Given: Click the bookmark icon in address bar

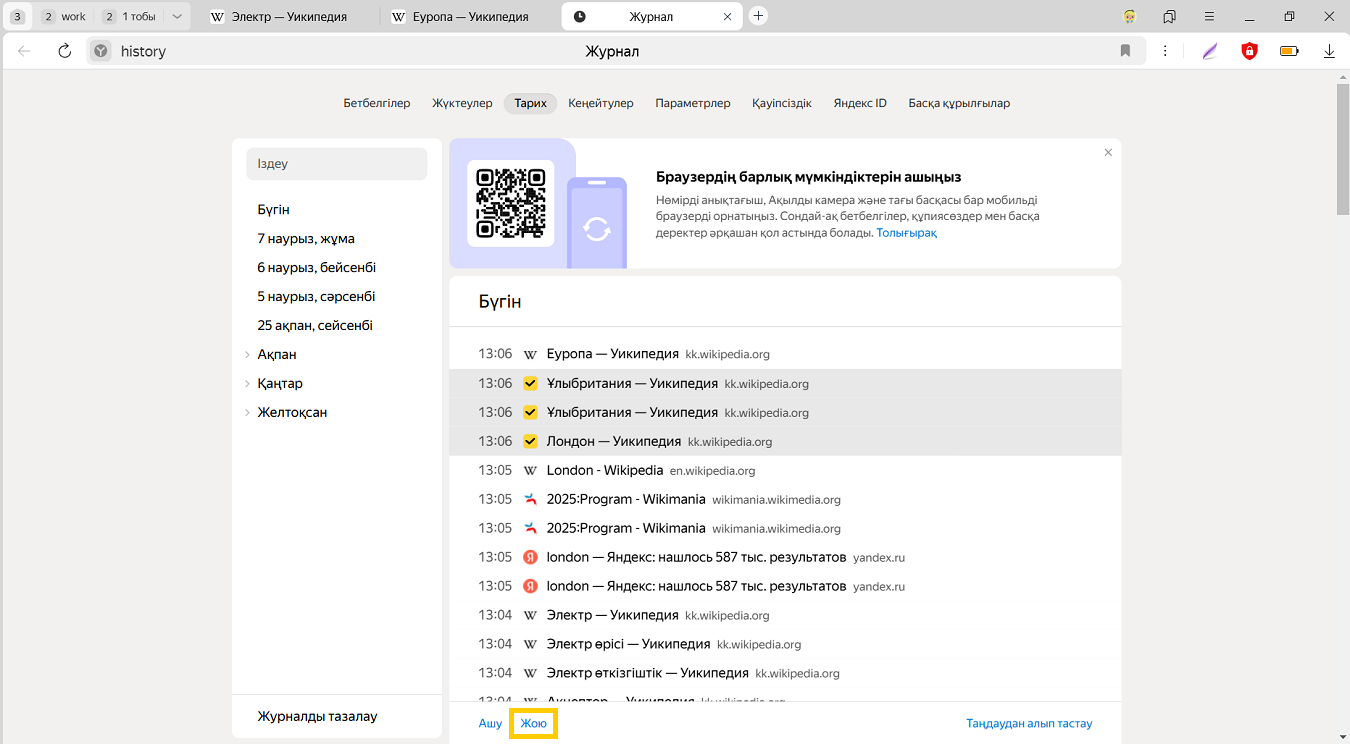Looking at the screenshot, I should [x=1125, y=51].
